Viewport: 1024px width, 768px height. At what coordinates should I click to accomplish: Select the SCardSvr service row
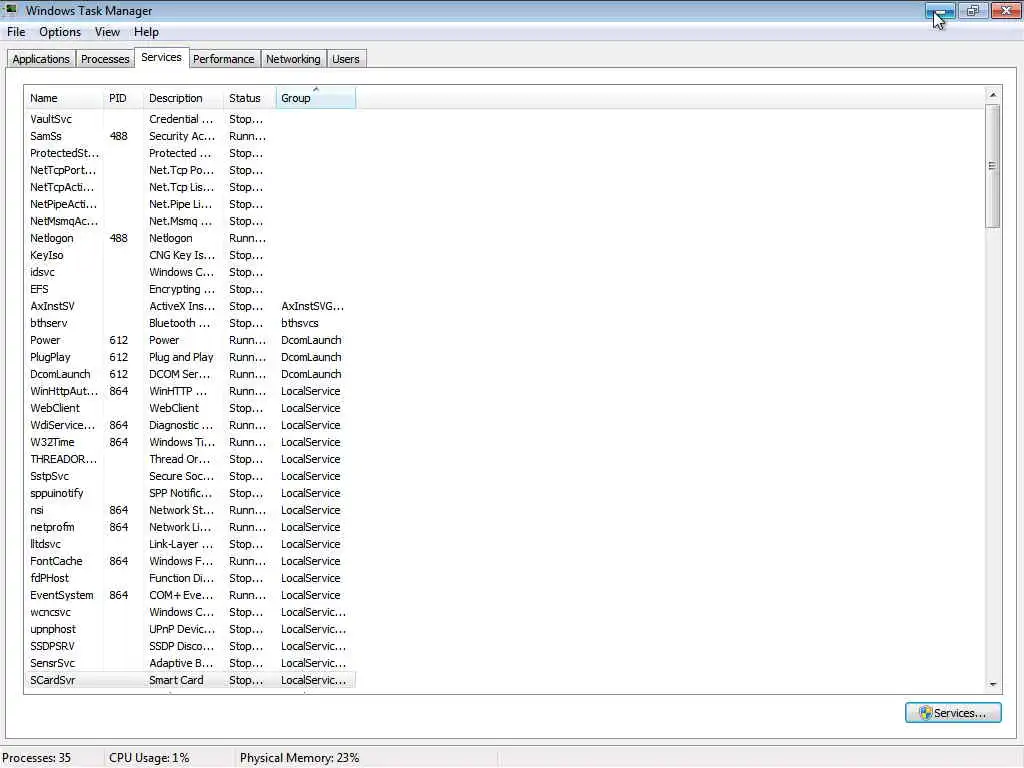[x=190, y=679]
